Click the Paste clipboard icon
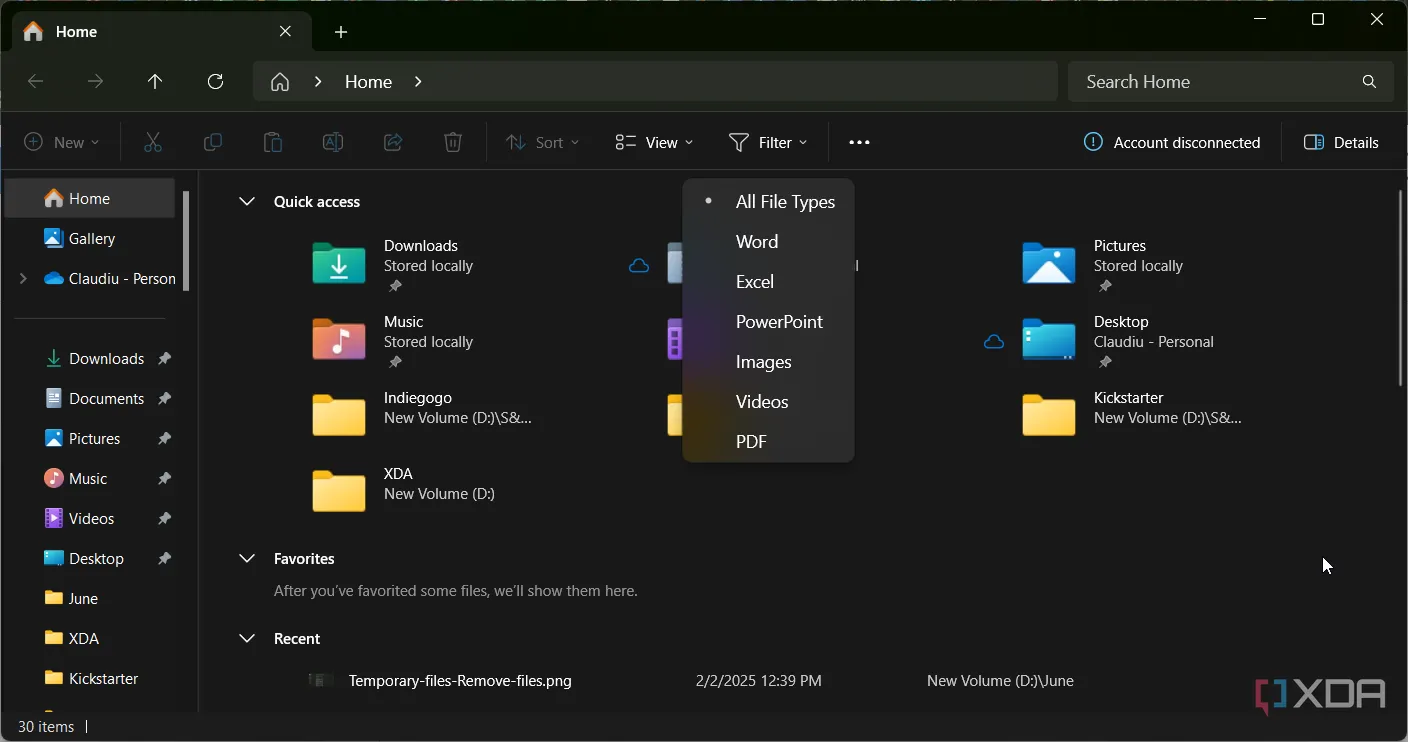Screen dimensions: 1408x742 point(273,142)
